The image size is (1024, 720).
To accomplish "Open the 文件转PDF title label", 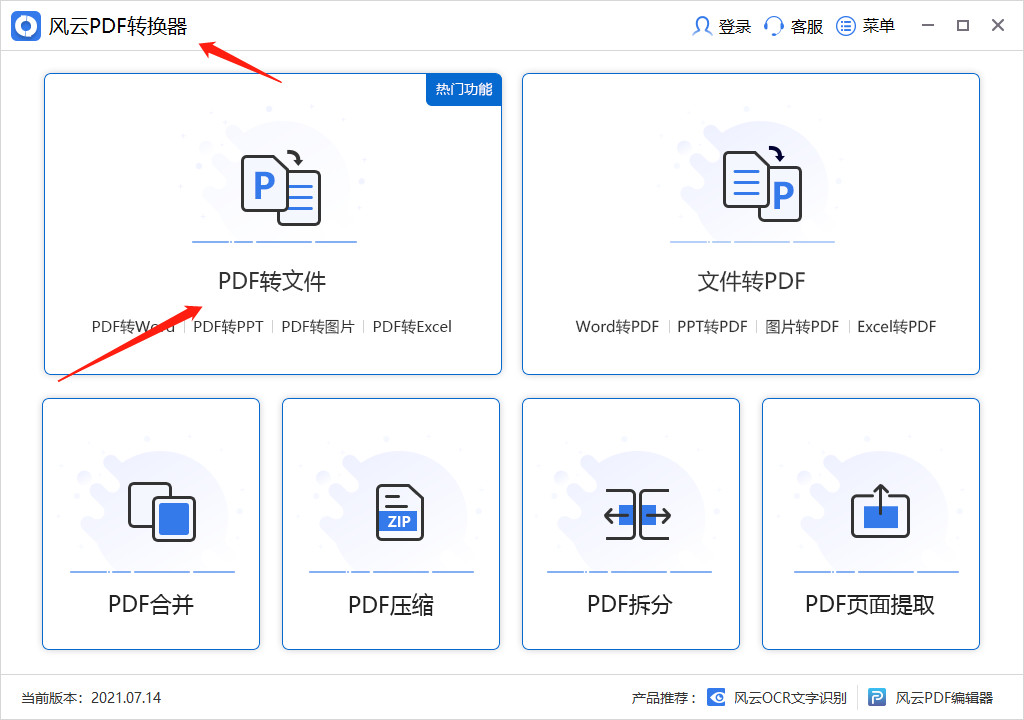I will (x=751, y=282).
